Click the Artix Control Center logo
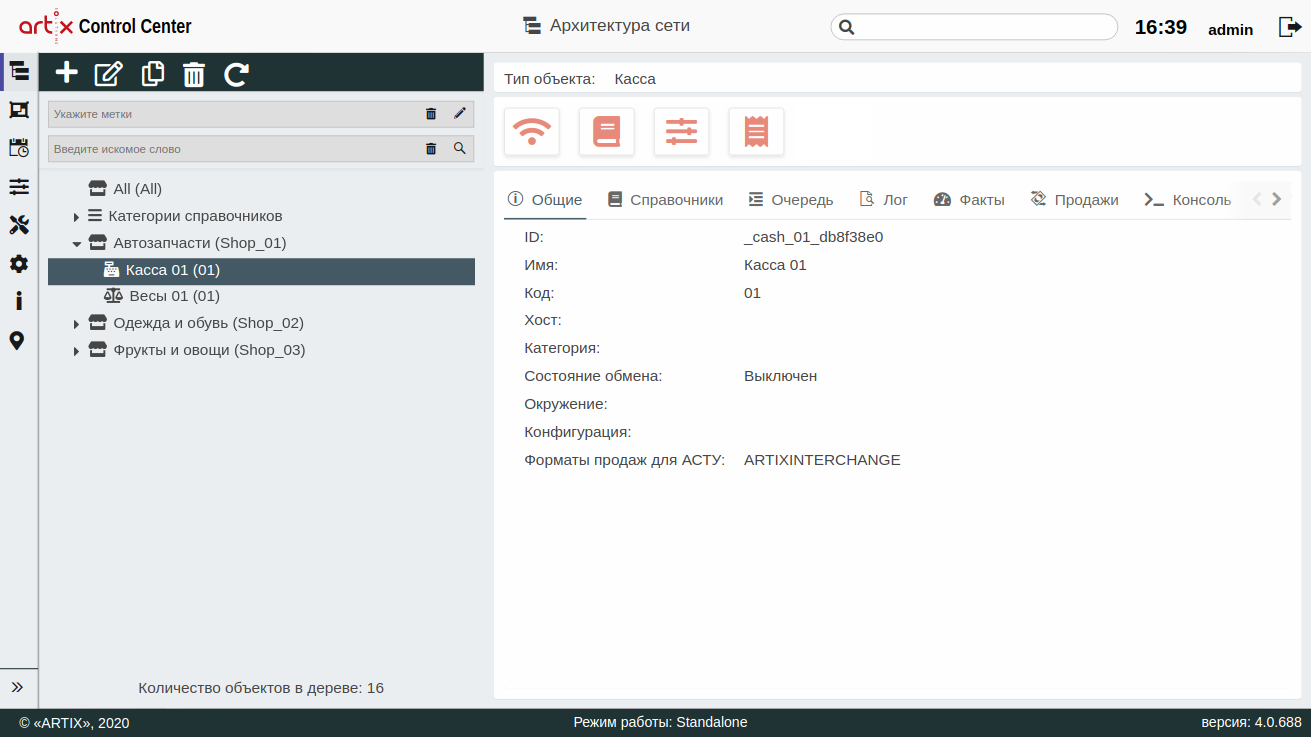Screen dimensions: 1311x737 (105, 26)
